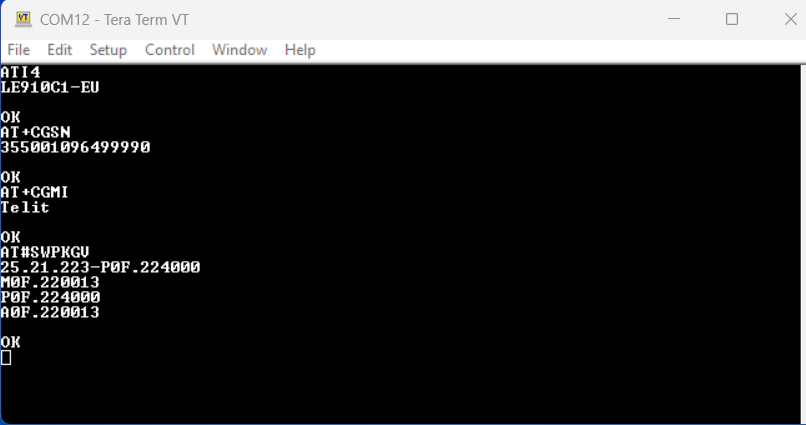Click the IMEI number 355001096499990
806x425 pixels.
[x=76, y=147]
